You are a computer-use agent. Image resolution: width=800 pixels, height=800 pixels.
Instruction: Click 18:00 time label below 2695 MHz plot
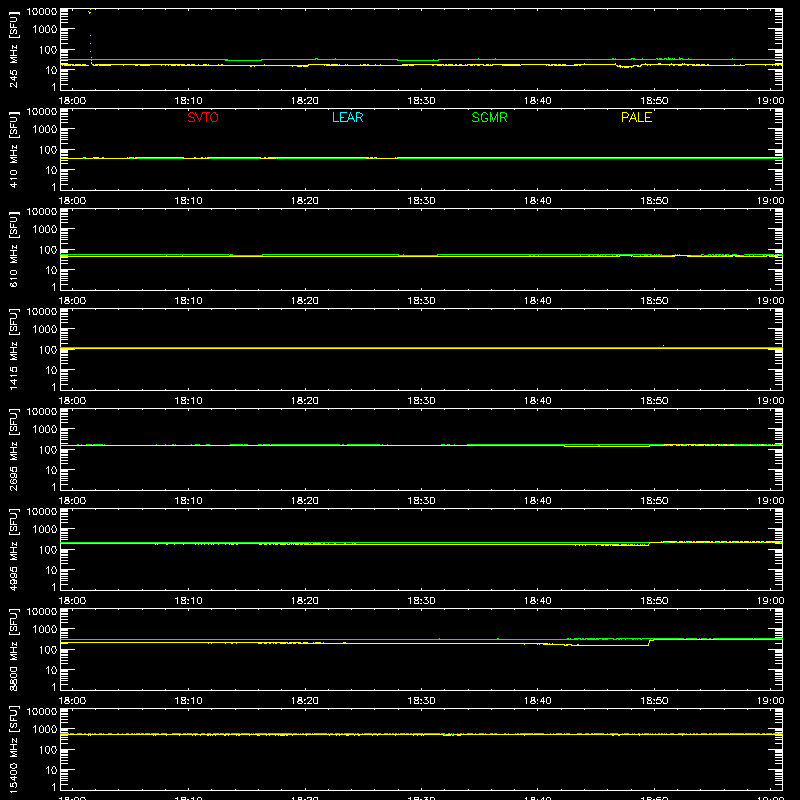click(72, 501)
